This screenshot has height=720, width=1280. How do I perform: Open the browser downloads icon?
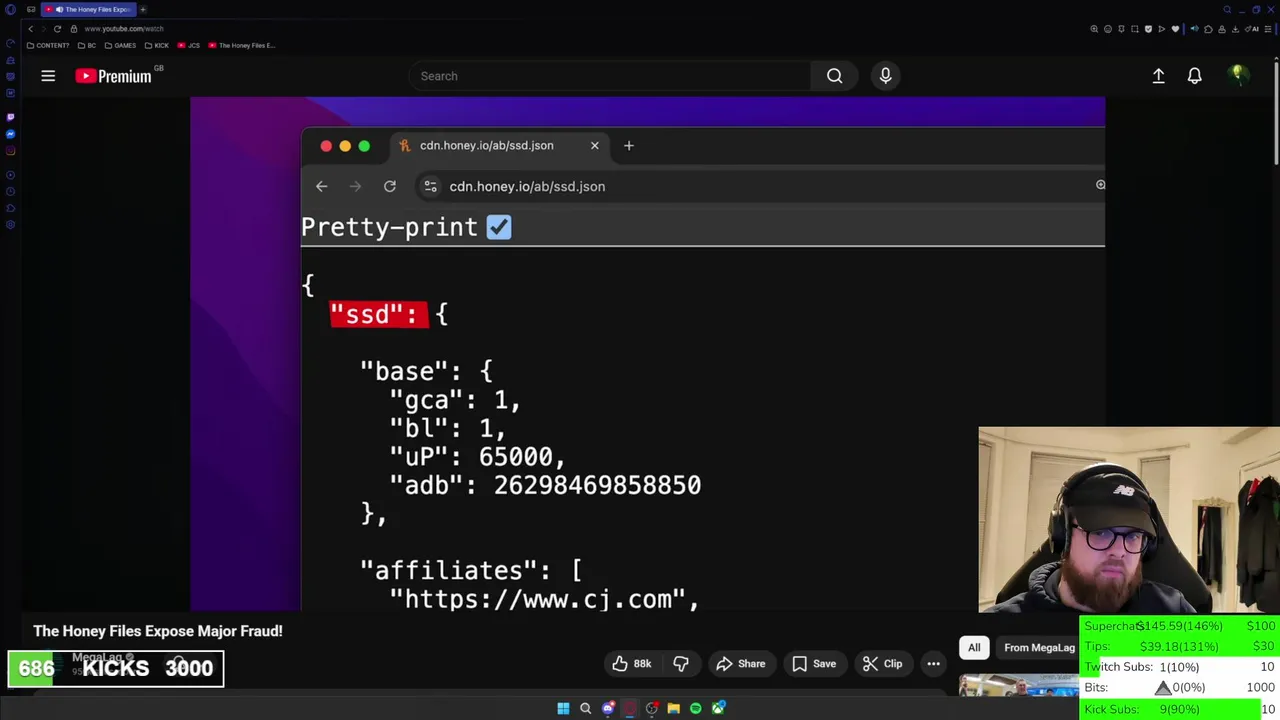(1235, 29)
